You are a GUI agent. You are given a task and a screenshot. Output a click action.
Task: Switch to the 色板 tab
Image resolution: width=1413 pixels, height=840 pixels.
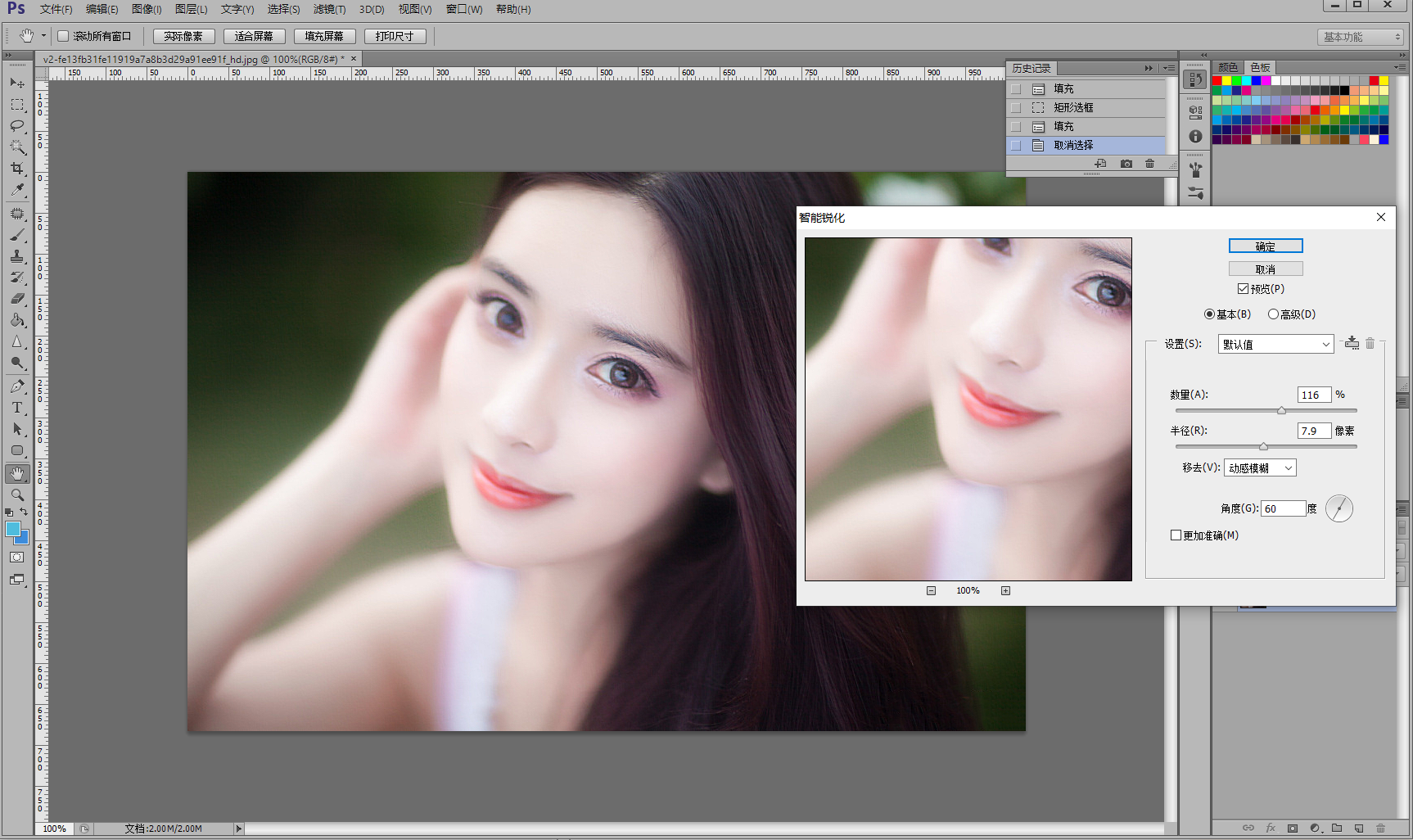[x=1261, y=67]
